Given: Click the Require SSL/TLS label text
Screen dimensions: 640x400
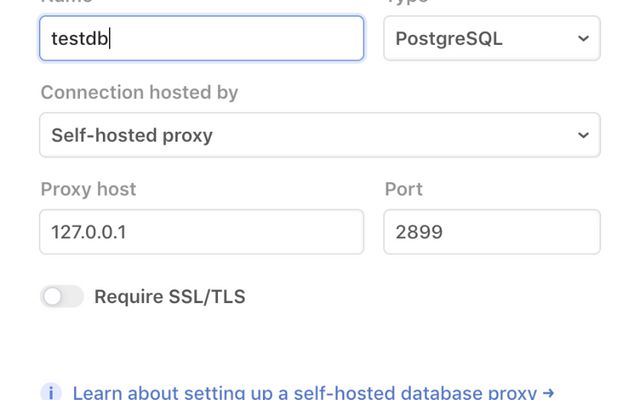Looking at the screenshot, I should click(x=169, y=296).
